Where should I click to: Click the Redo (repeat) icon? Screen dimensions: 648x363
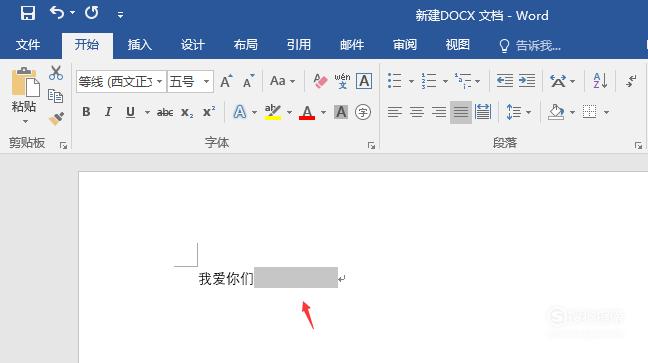(91, 13)
